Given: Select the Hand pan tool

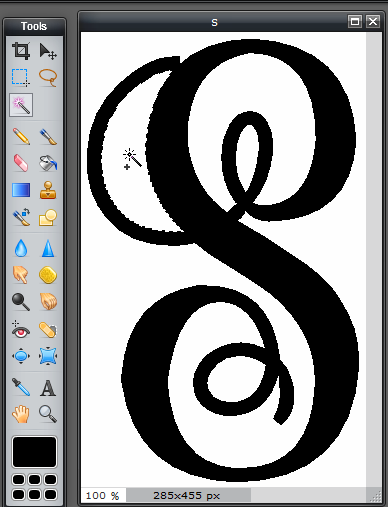Looking at the screenshot, I should (x=21, y=414).
